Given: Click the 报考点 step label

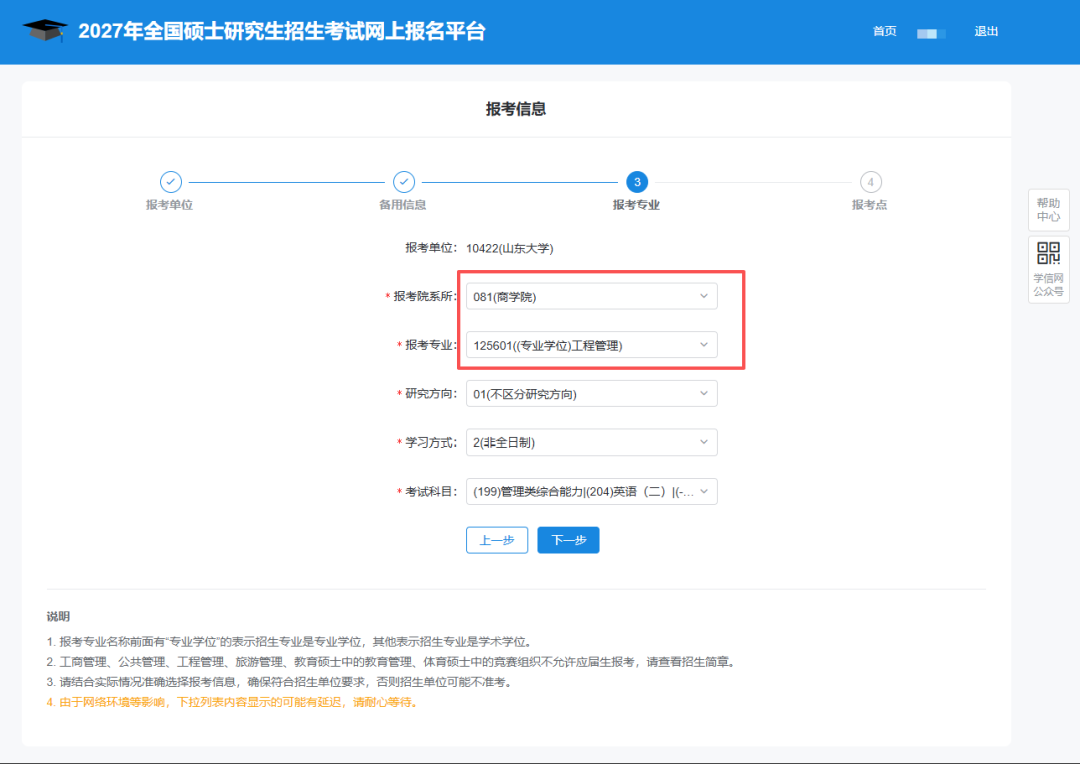Looking at the screenshot, I should 870,205.
